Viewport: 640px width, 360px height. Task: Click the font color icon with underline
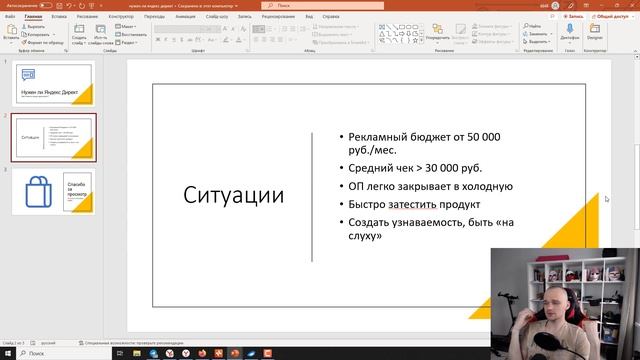tap(239, 40)
